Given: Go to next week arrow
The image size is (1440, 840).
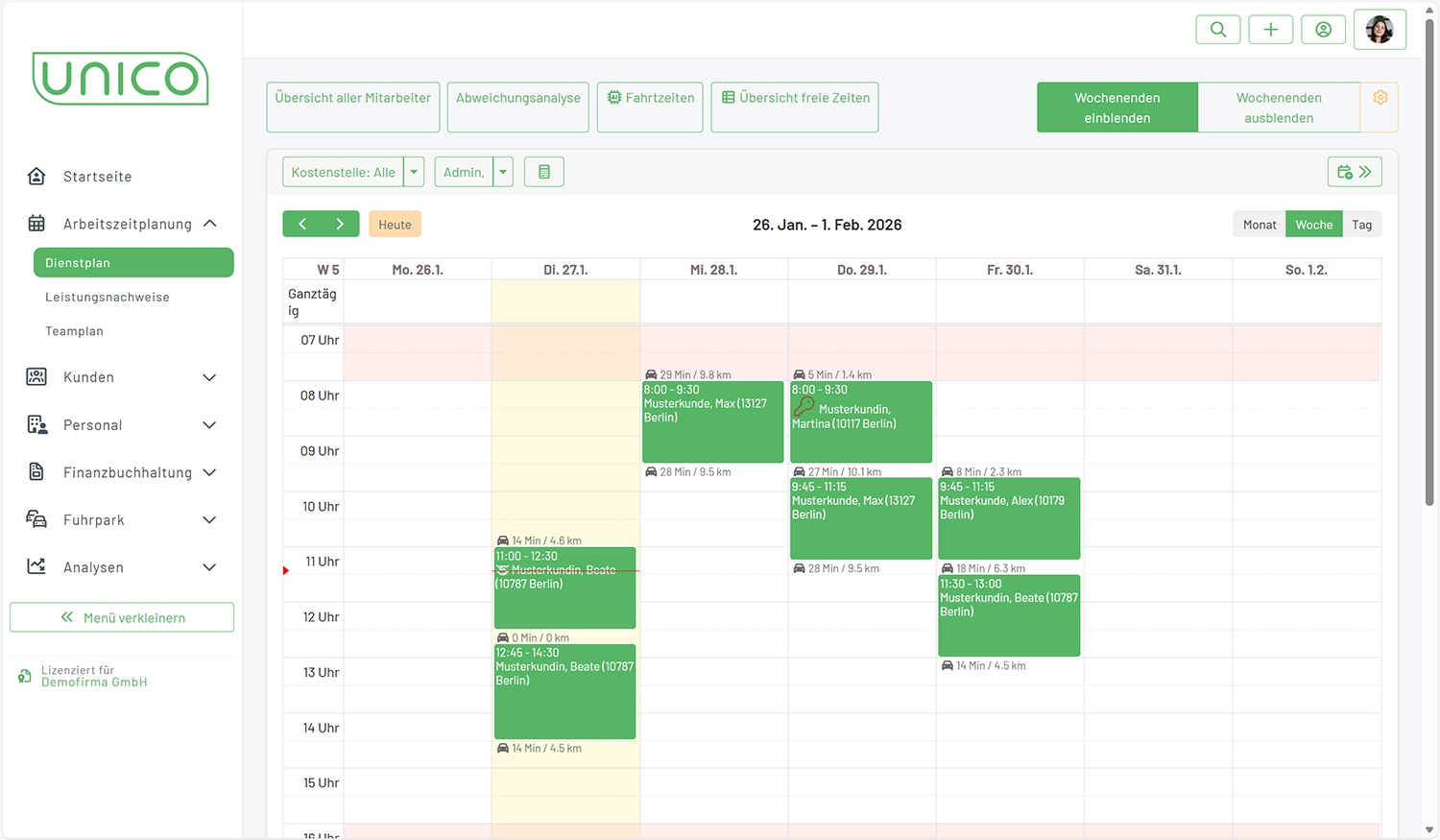Looking at the screenshot, I should pos(340,224).
